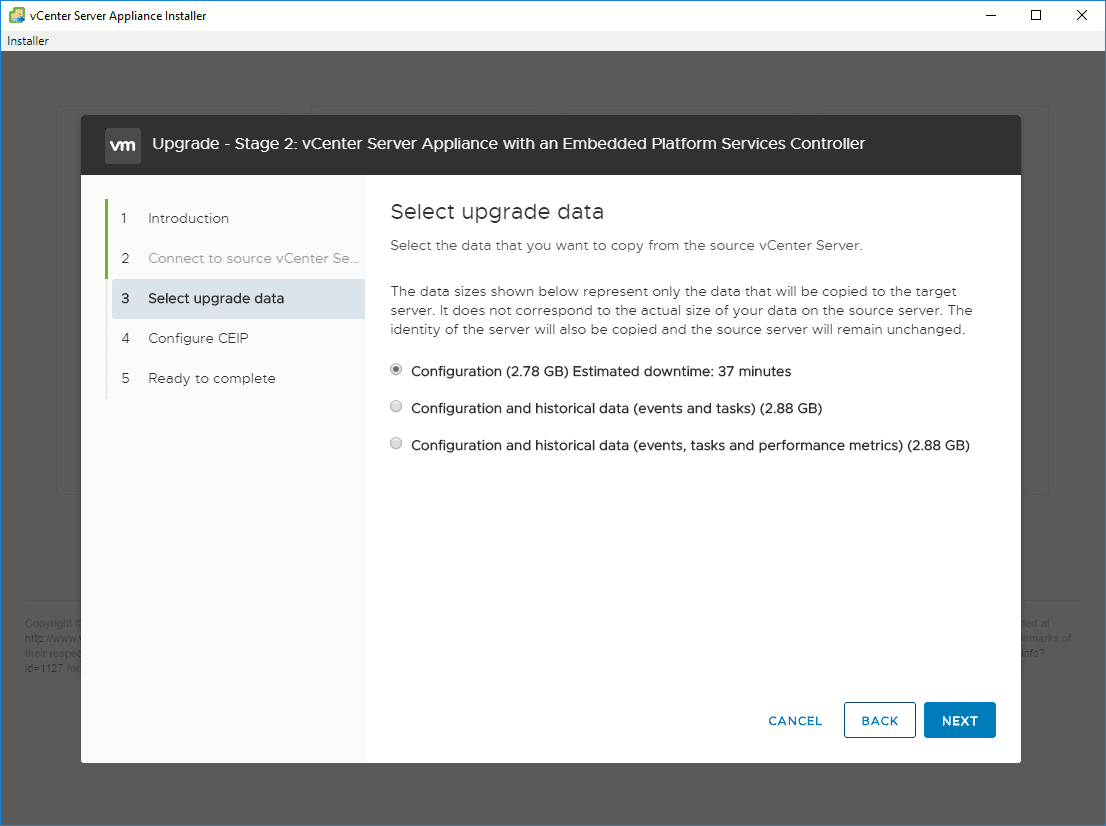
Task: Click the NEXT button
Action: point(959,720)
